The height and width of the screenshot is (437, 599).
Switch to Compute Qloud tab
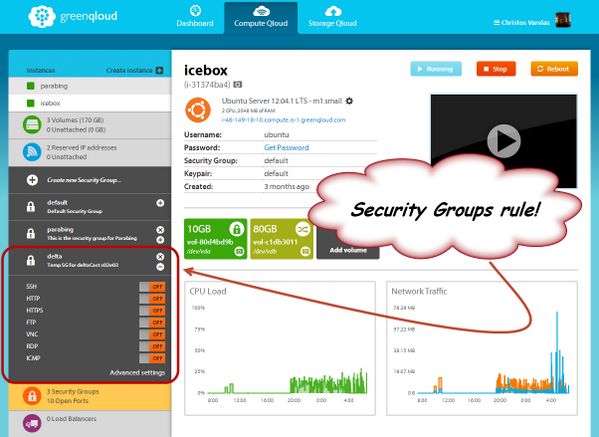coord(261,17)
